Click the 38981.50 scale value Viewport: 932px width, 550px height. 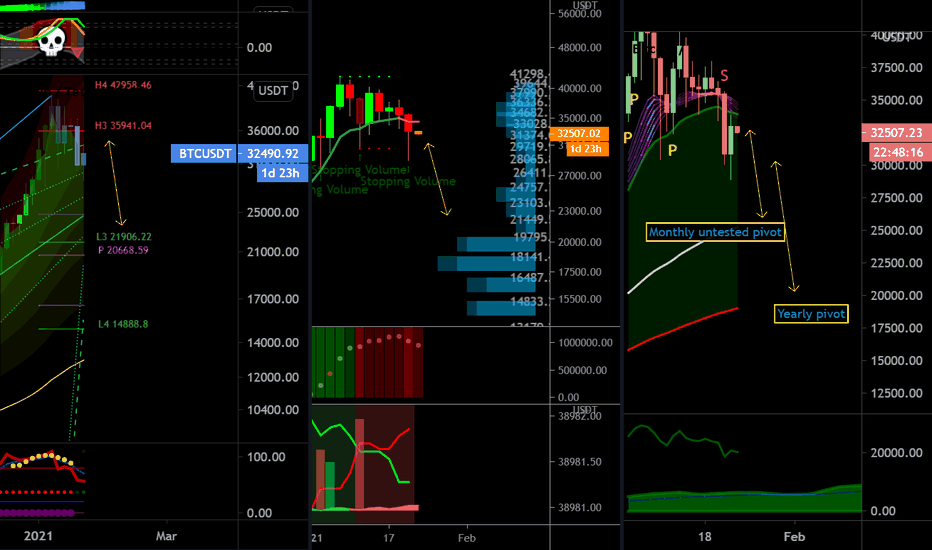click(580, 461)
